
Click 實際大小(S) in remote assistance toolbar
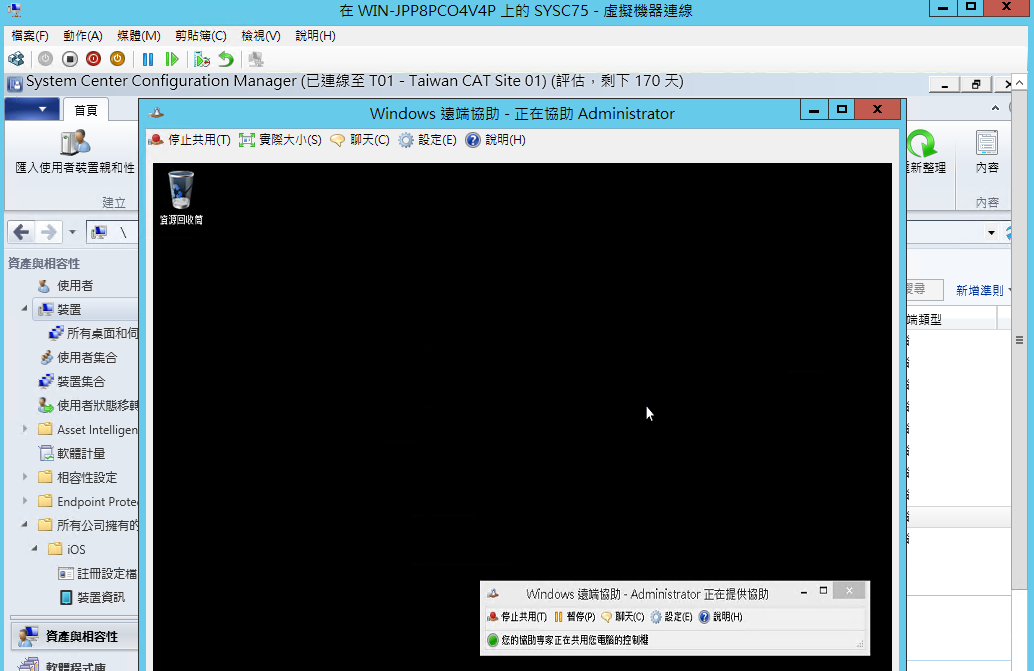click(280, 140)
